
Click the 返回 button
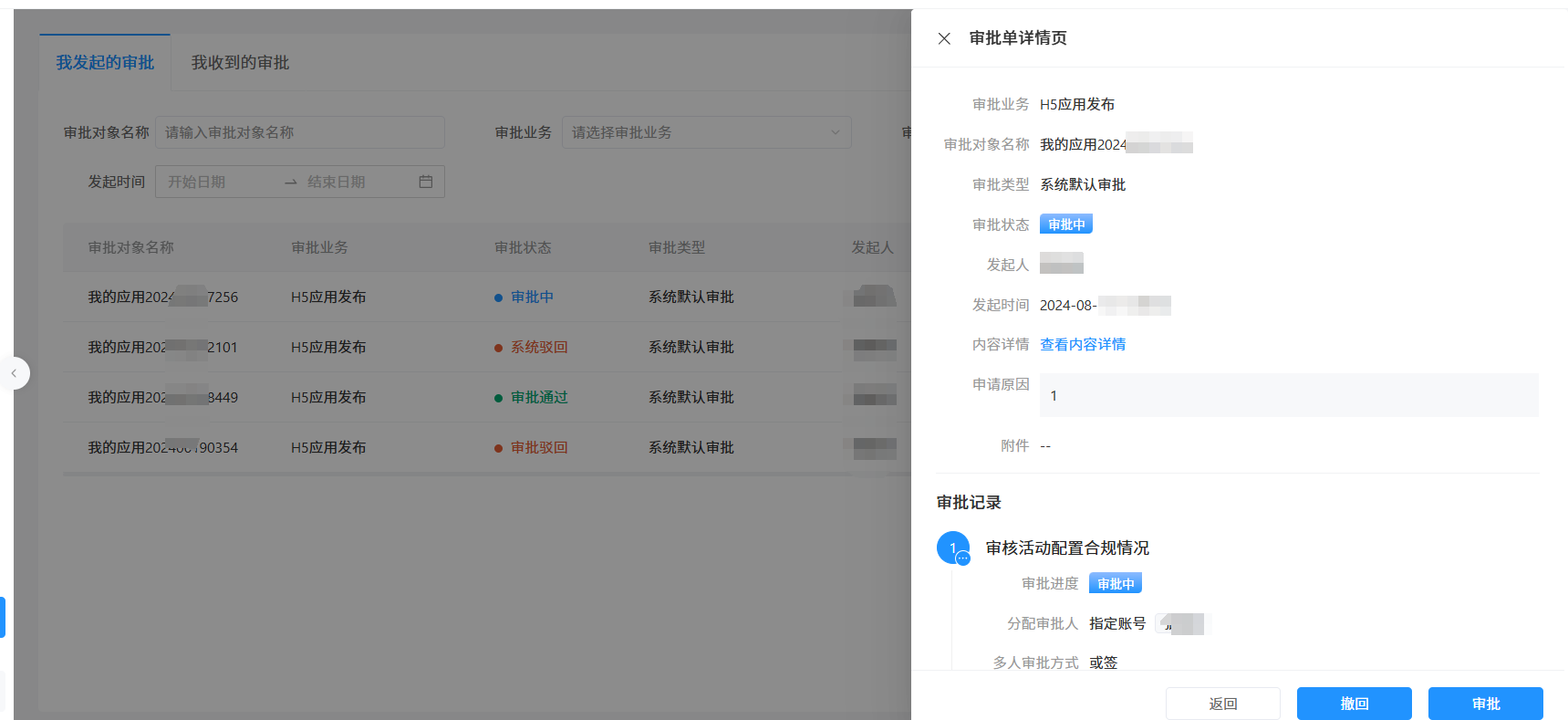pos(1223,704)
